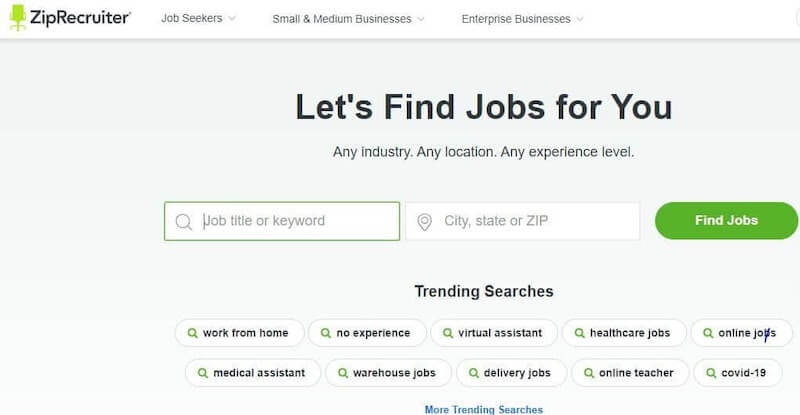Screen dimensions: 800x415
Task: Focus the Job title or keyword field
Action: (282, 221)
